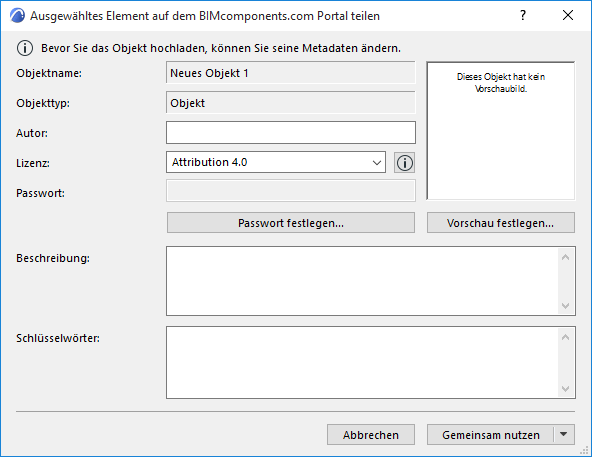
Task: Close the share dialog window
Action: coord(567,15)
